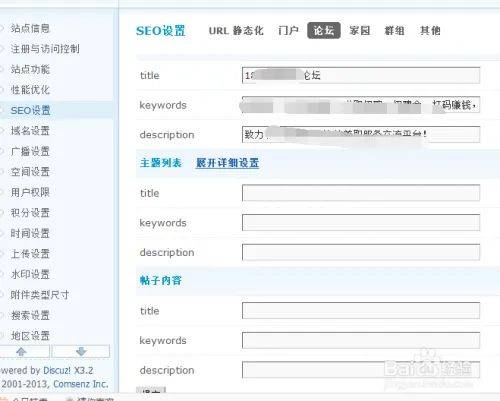Switch to URL 静态化 tab

click(x=236, y=31)
